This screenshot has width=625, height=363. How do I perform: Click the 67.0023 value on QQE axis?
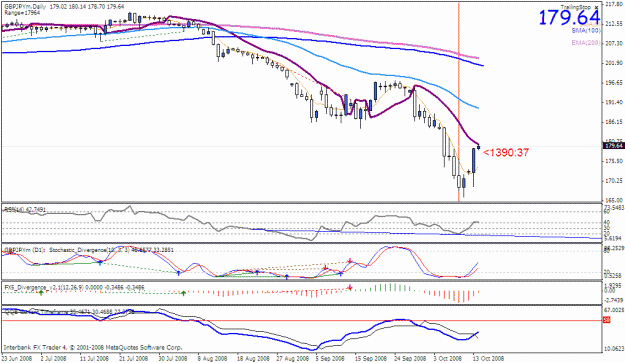click(614, 310)
